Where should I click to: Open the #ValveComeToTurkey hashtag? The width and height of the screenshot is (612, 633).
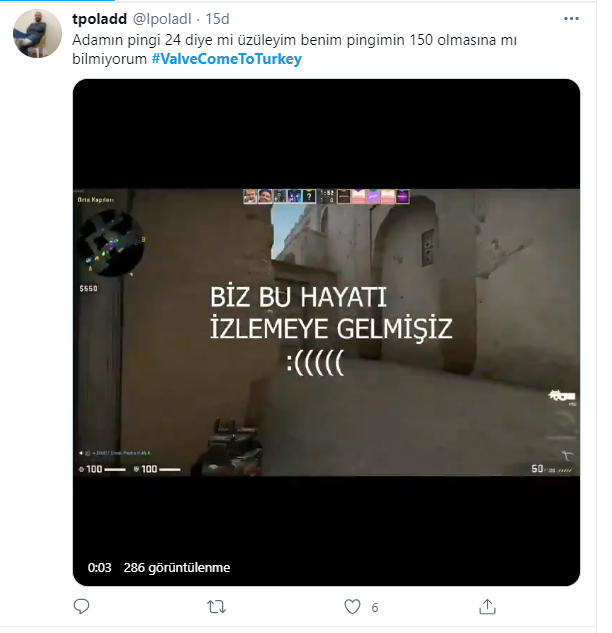[x=227, y=59]
